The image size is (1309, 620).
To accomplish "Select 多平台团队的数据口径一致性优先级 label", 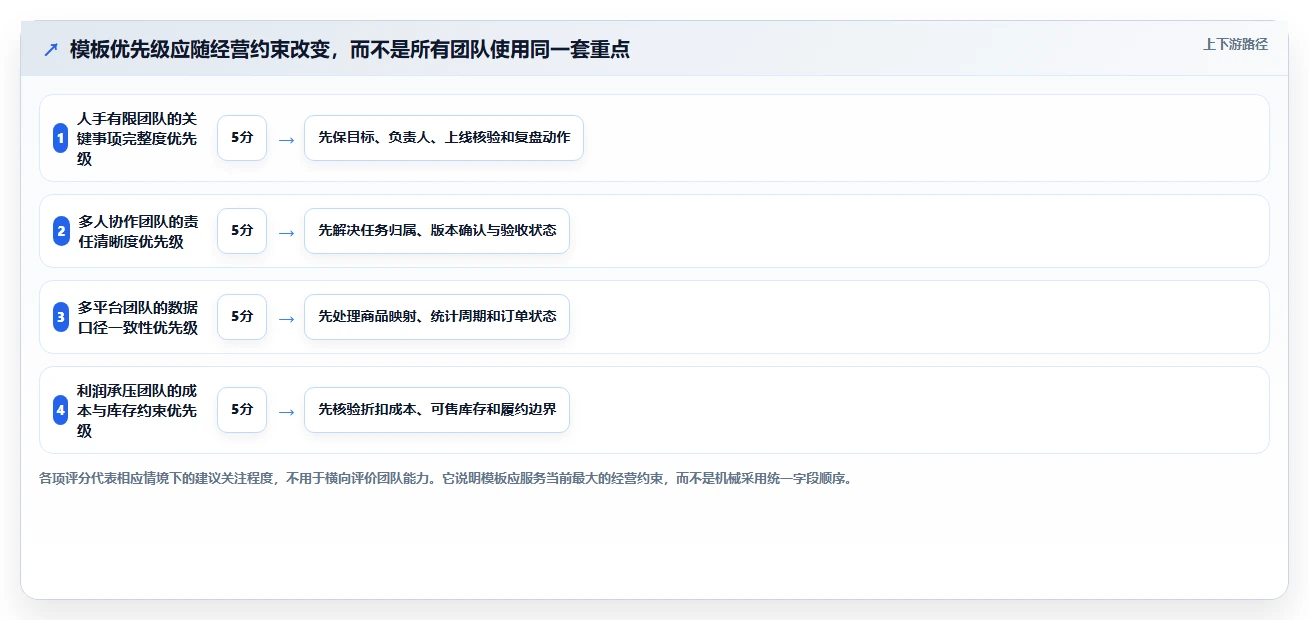I will click(138, 317).
